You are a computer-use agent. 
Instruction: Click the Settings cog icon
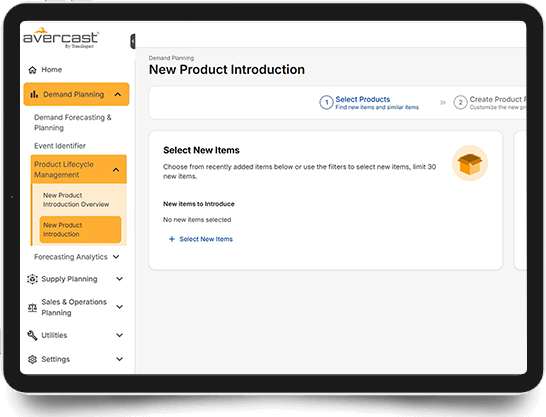pos(32,359)
